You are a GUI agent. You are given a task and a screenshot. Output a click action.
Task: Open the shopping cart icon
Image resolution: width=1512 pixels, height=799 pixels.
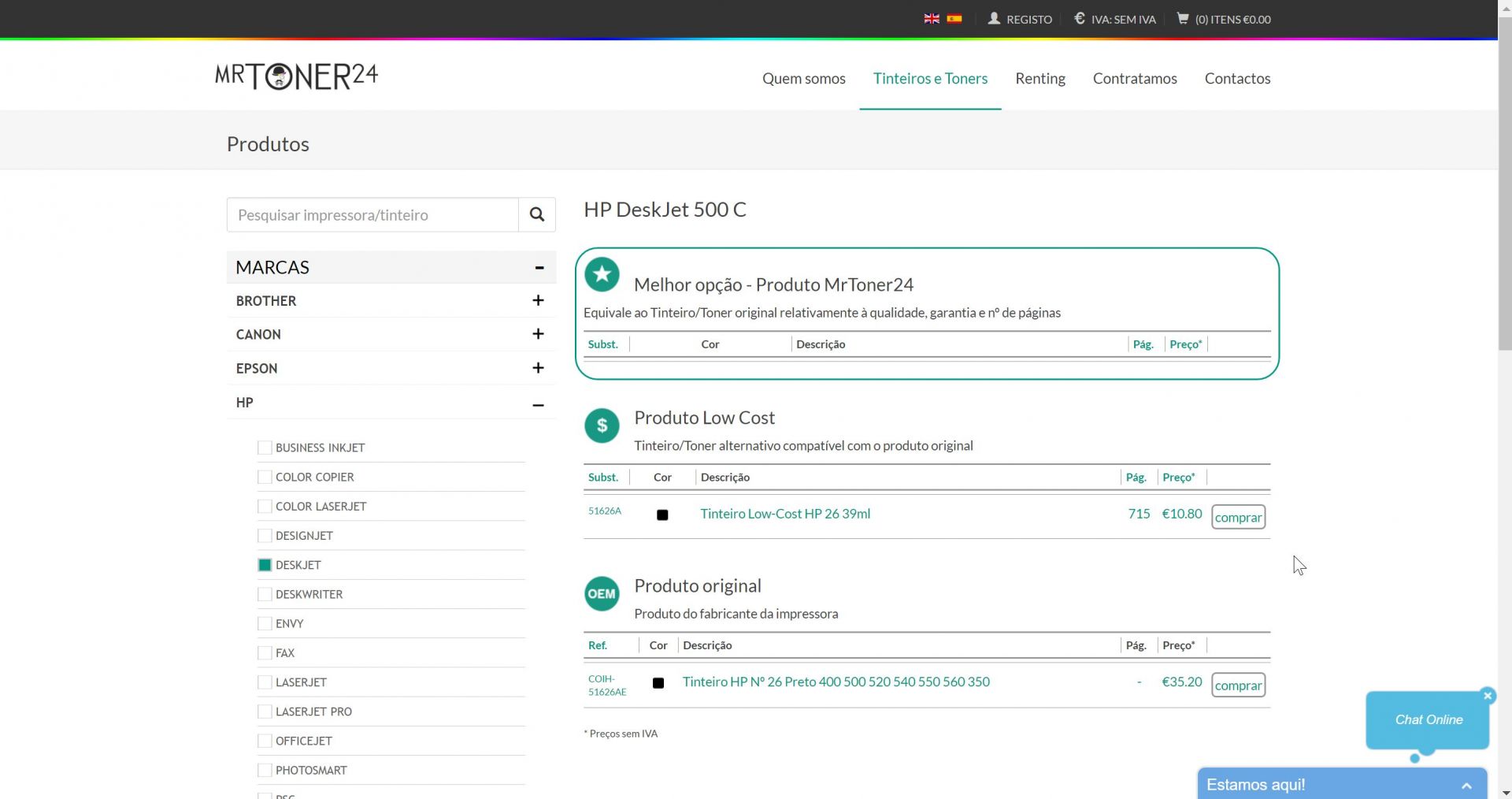click(x=1182, y=19)
